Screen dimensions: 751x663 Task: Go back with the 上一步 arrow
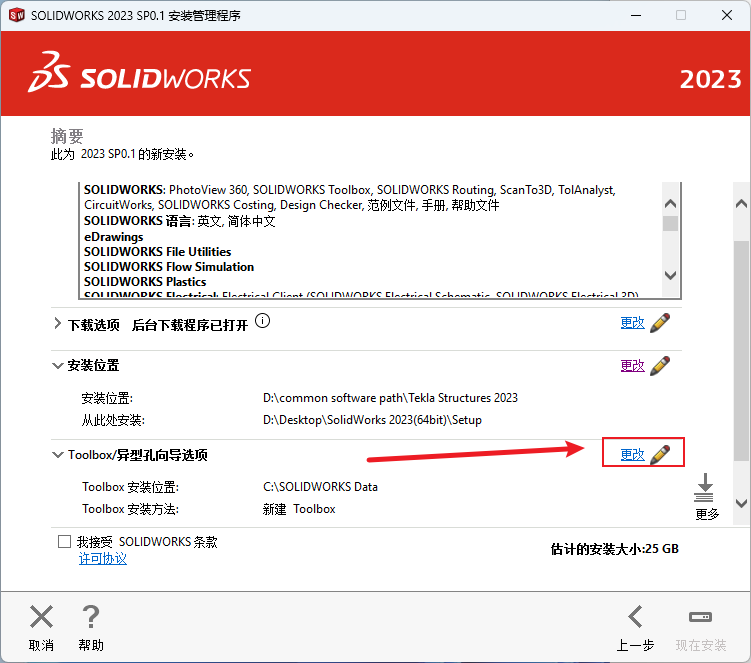(635, 617)
